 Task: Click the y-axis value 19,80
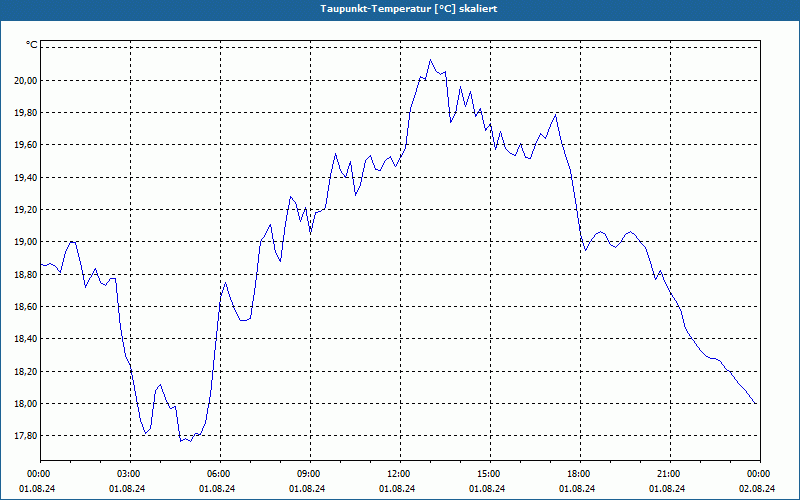25,113
